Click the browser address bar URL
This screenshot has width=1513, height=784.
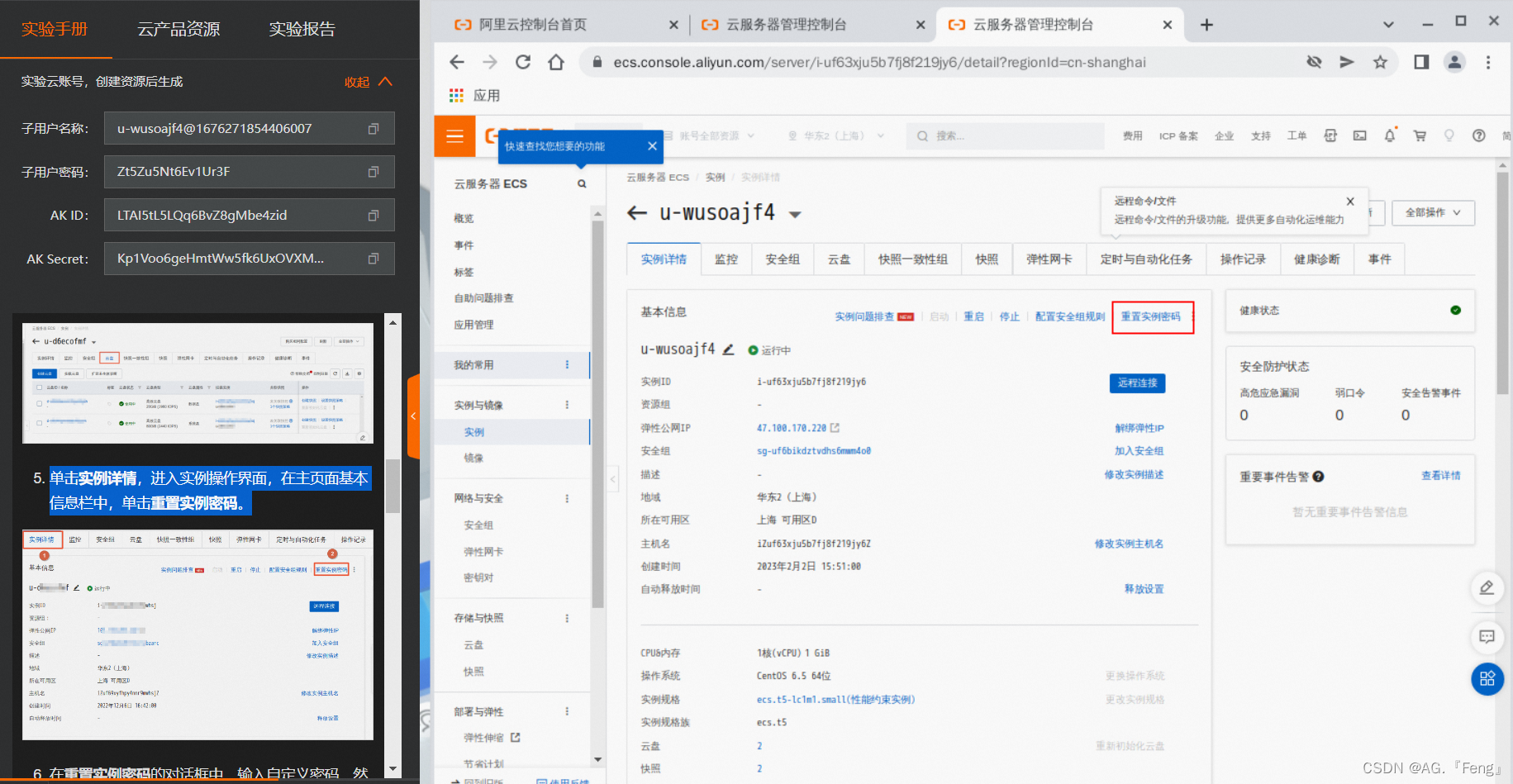click(x=879, y=62)
